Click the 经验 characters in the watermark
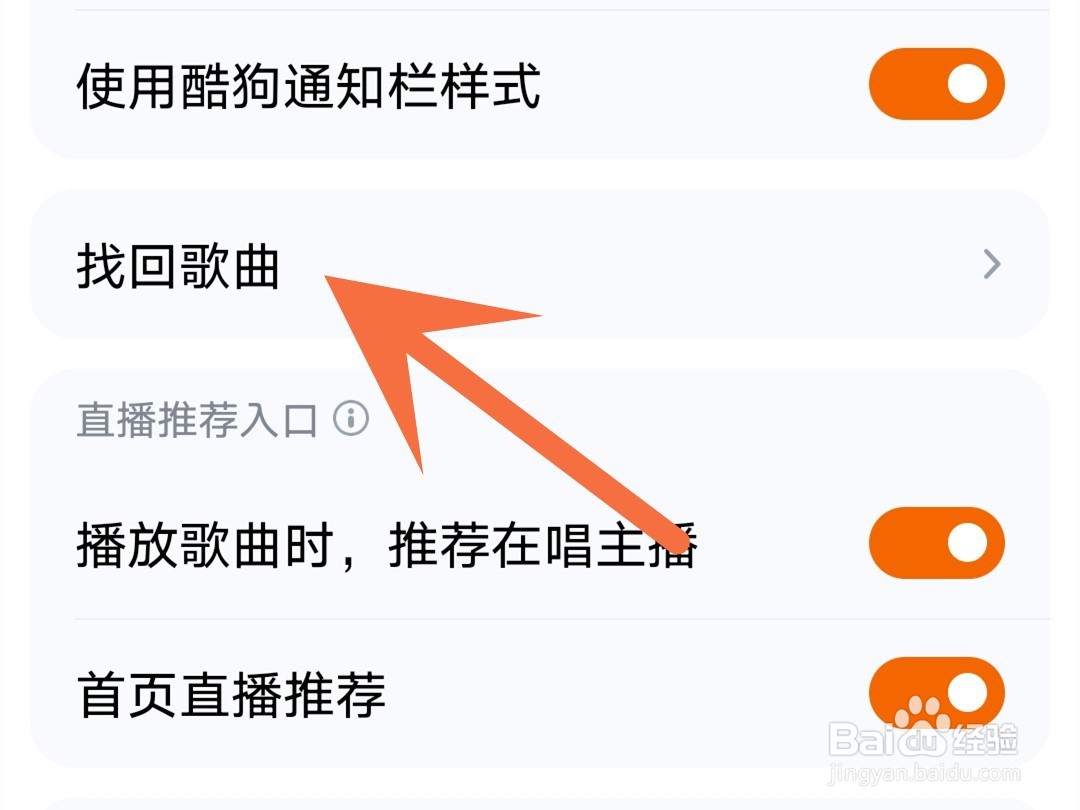The width and height of the screenshot is (1080, 810). (x=985, y=740)
